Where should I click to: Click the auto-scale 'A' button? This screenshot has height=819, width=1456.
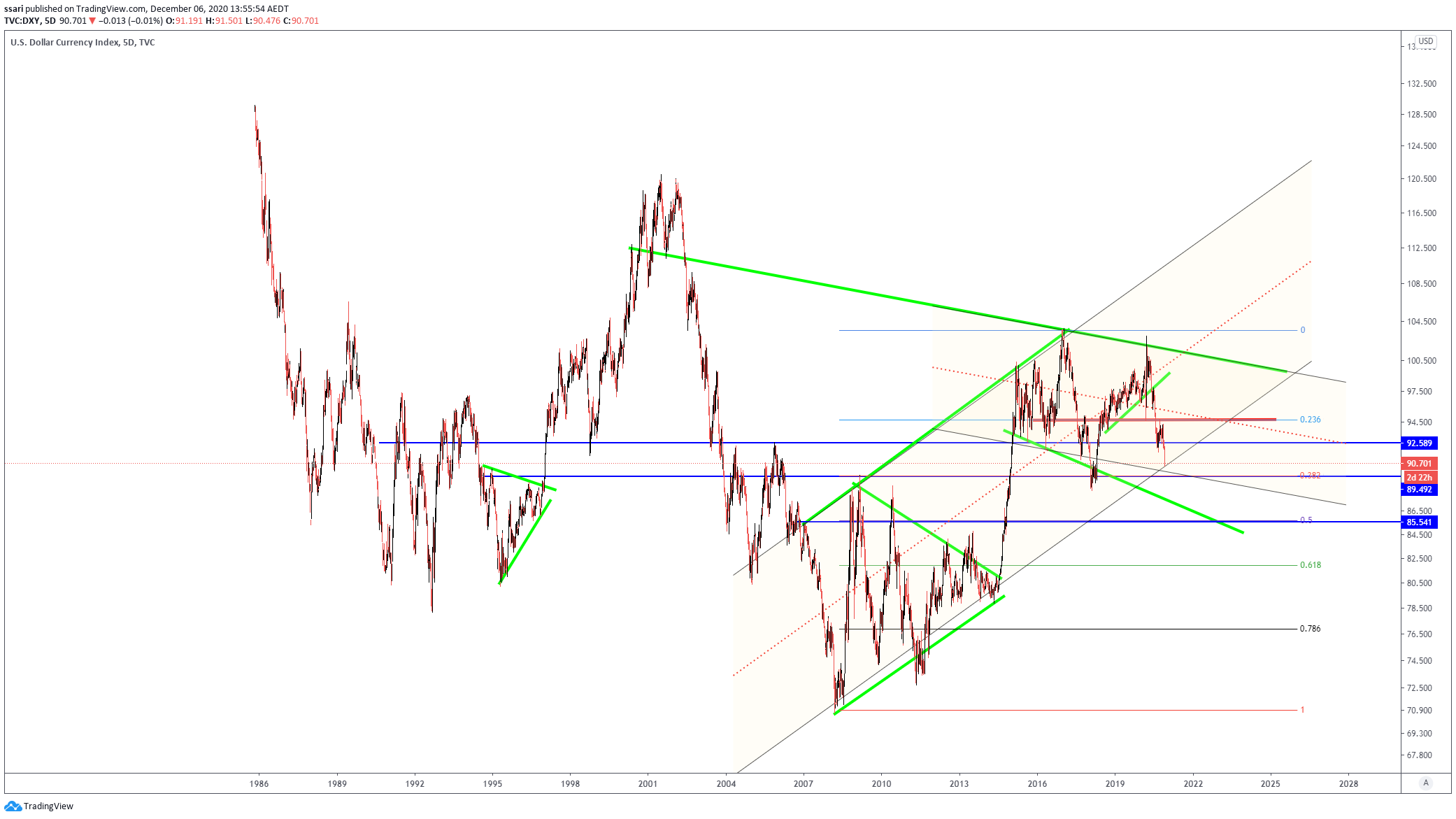[1426, 783]
